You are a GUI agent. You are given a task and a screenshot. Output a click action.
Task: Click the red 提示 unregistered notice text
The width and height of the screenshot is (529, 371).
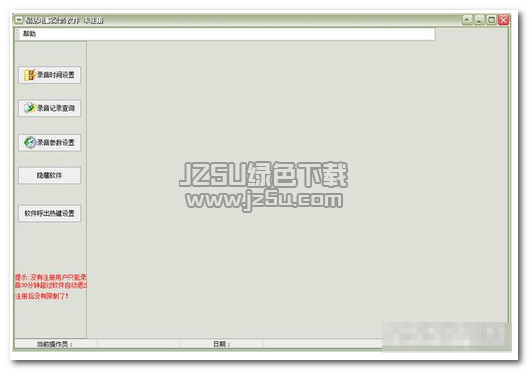51,281
